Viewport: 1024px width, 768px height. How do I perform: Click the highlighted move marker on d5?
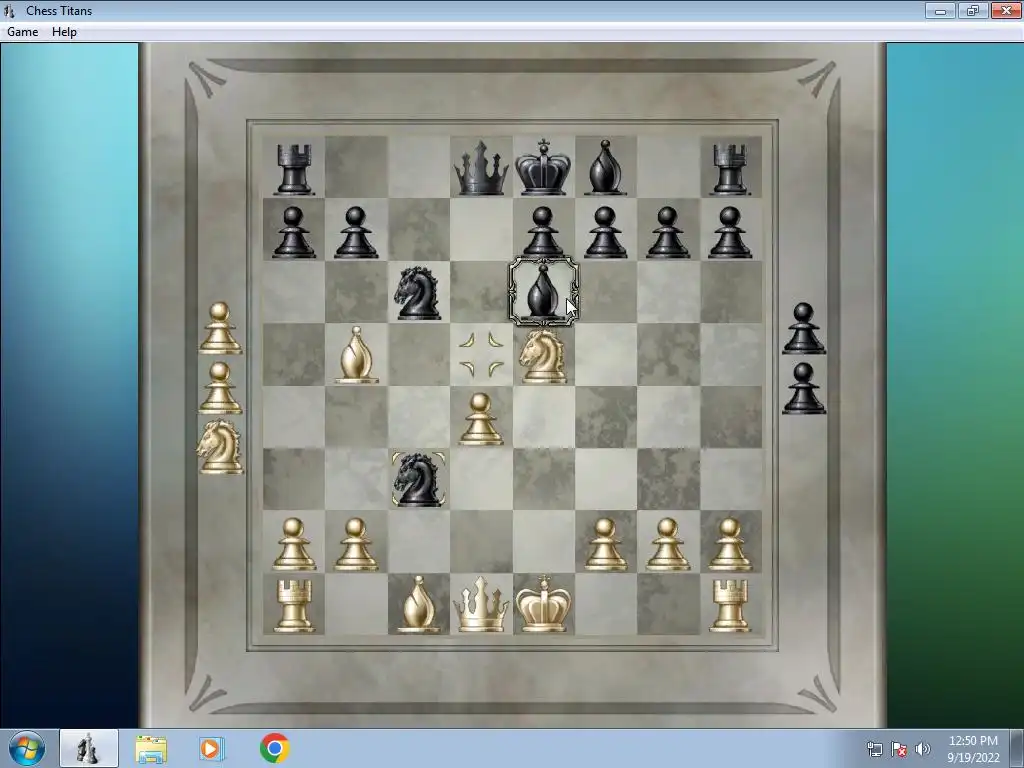pos(481,355)
